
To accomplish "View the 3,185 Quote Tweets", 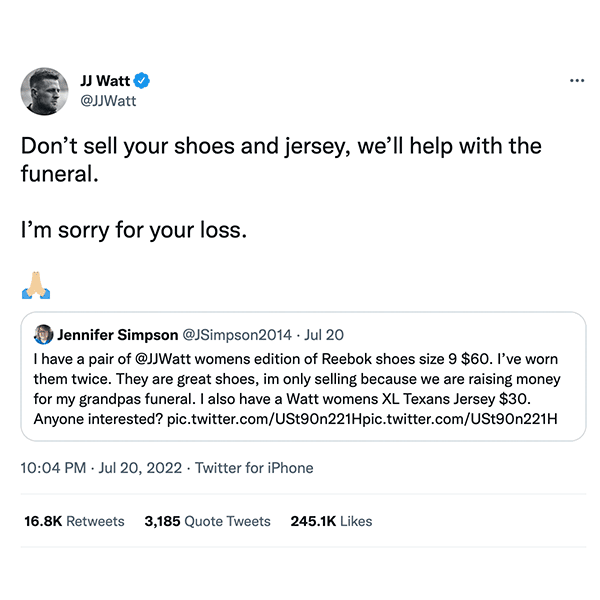I will click(207, 521).
